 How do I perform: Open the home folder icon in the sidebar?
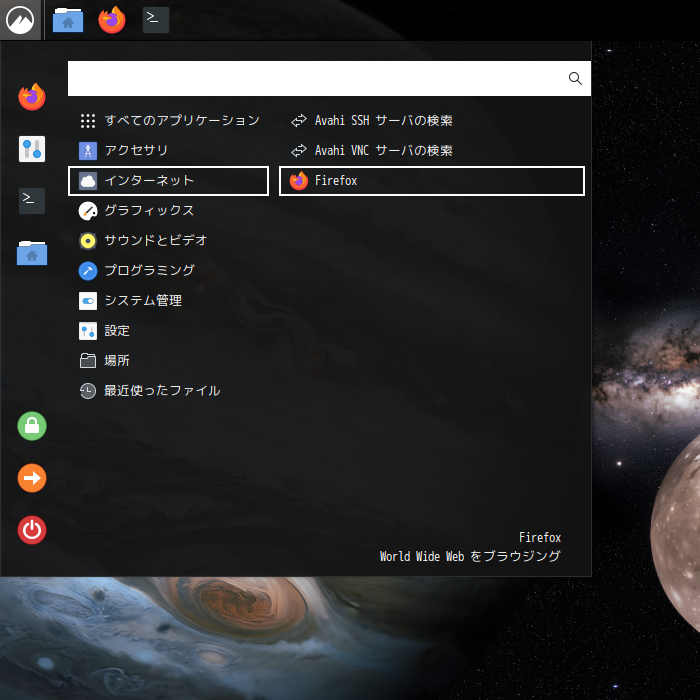(32, 253)
